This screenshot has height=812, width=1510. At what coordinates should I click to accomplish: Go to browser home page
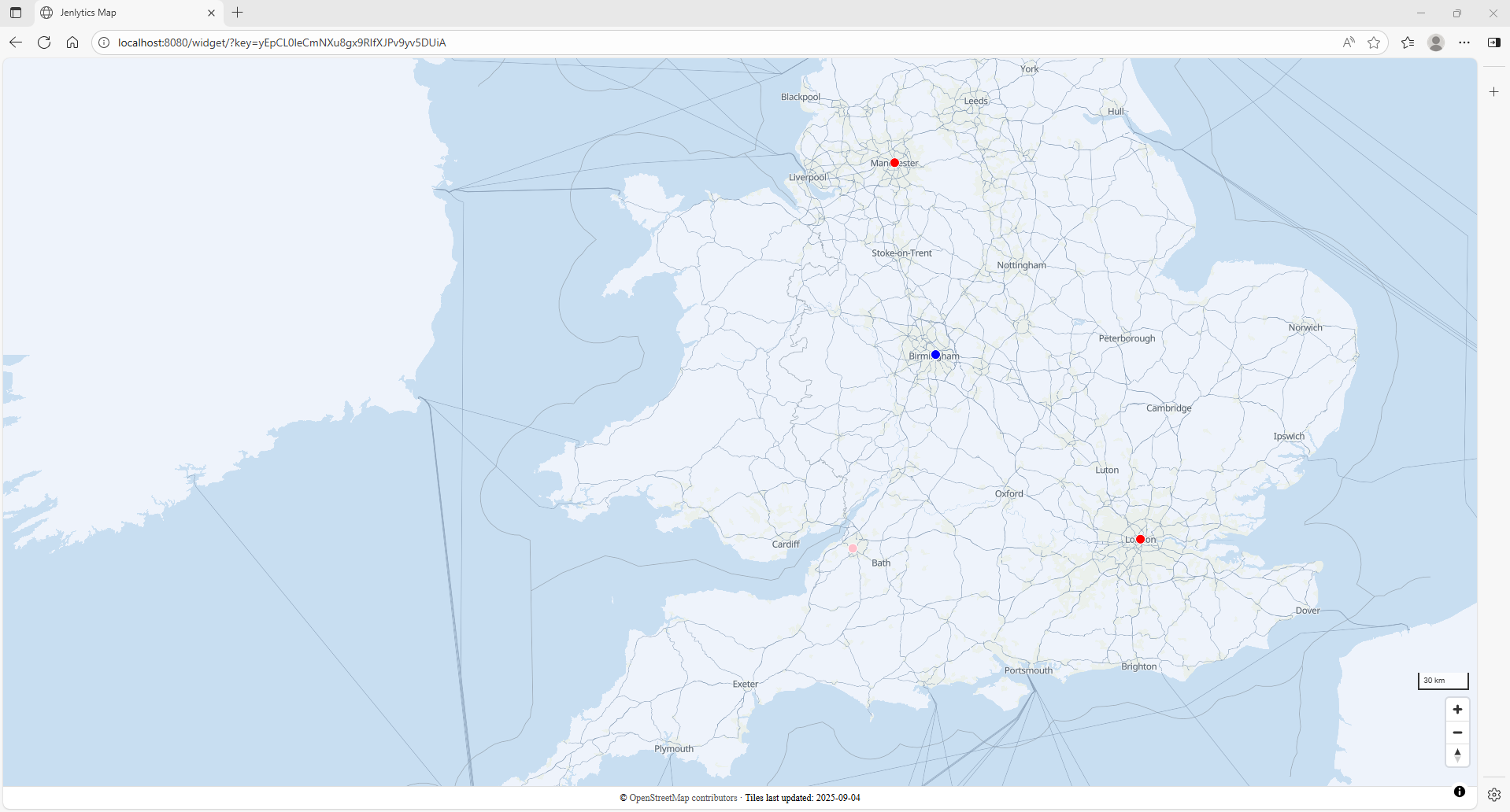(x=72, y=42)
